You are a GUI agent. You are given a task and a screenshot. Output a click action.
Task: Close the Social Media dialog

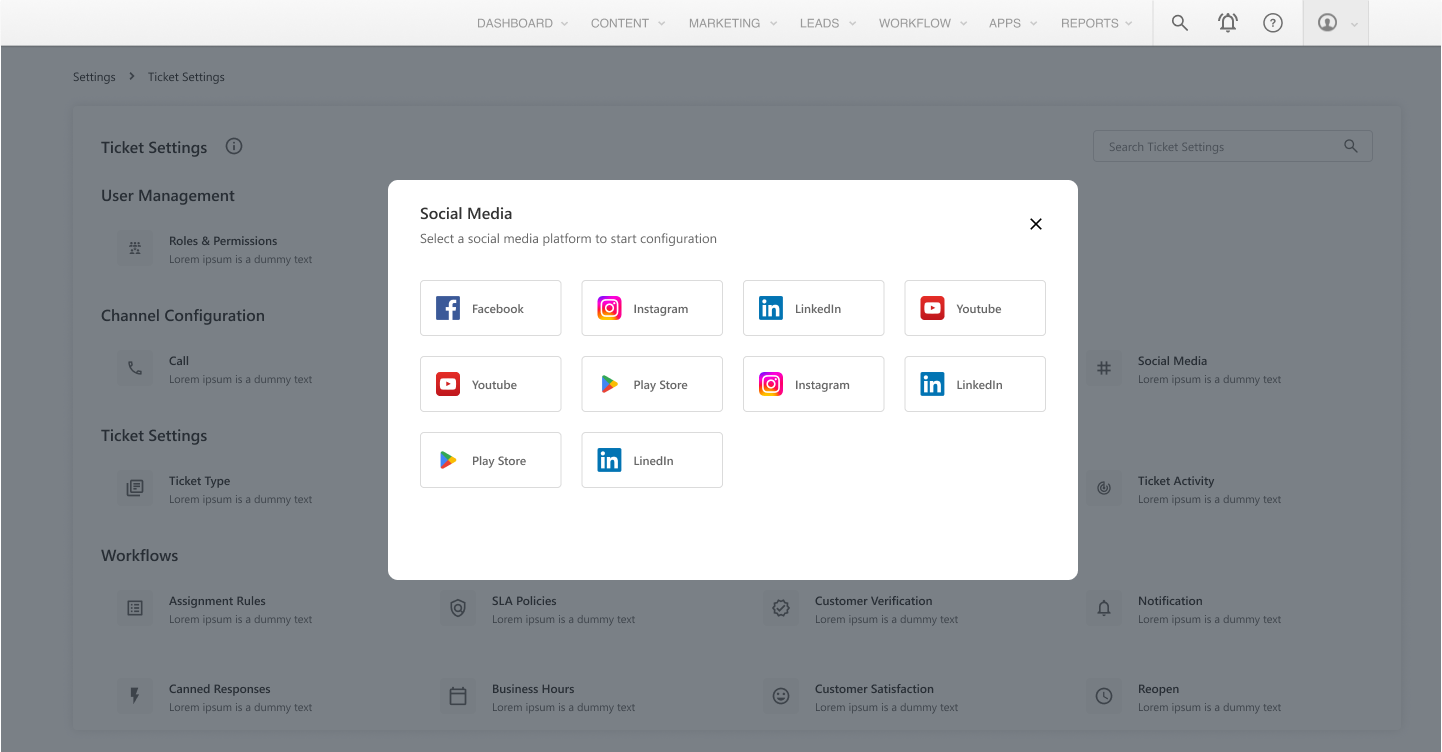tap(1035, 224)
